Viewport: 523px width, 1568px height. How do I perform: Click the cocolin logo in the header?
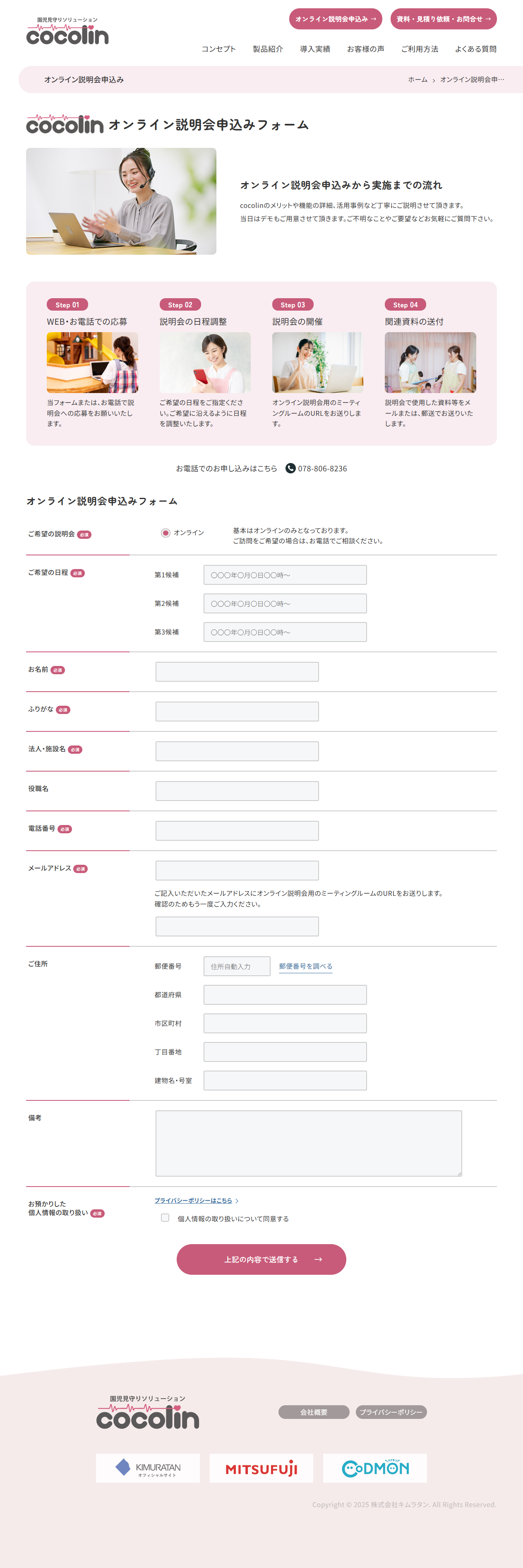tap(67, 31)
